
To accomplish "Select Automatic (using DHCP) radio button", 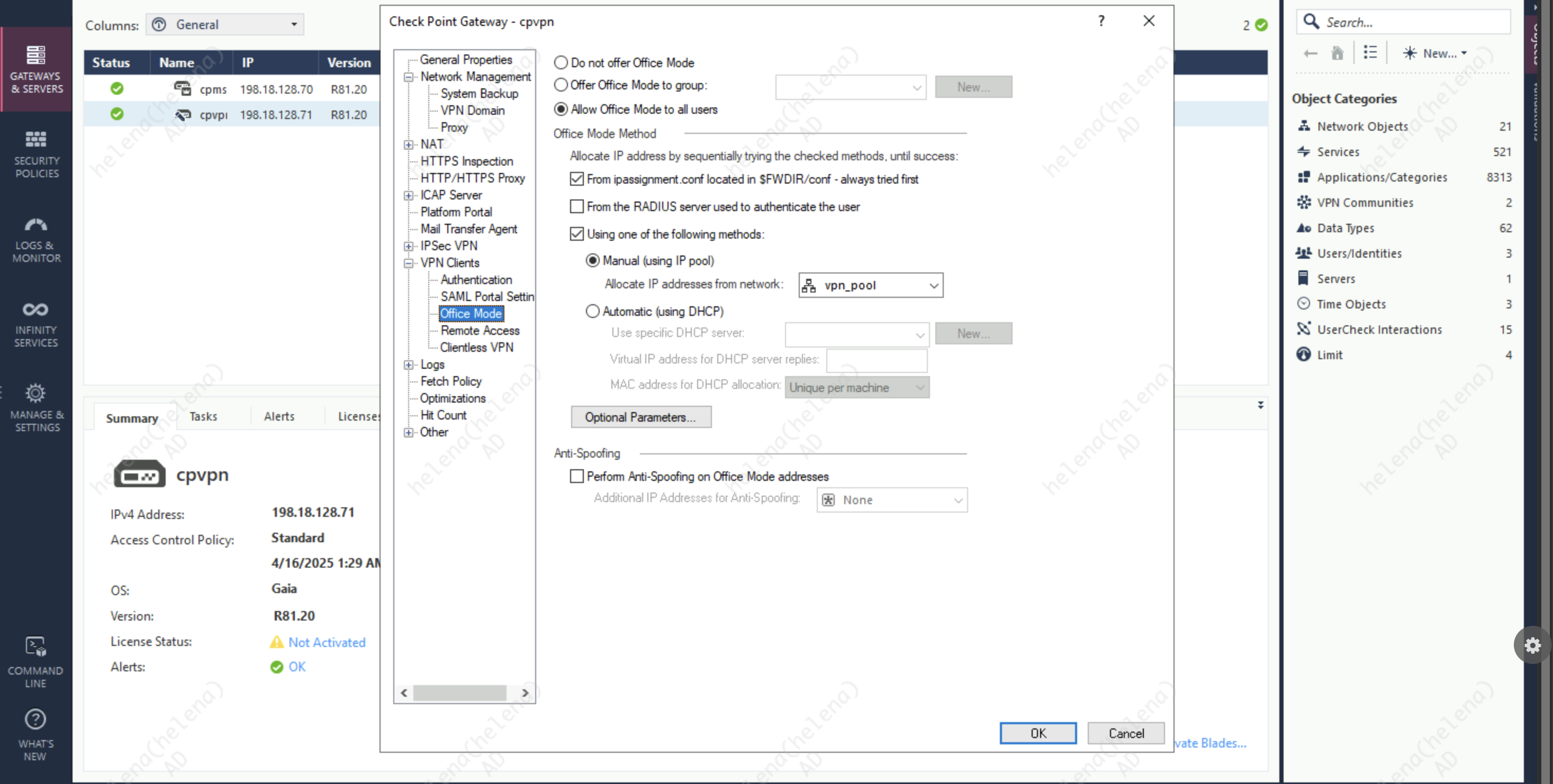I will coord(593,311).
